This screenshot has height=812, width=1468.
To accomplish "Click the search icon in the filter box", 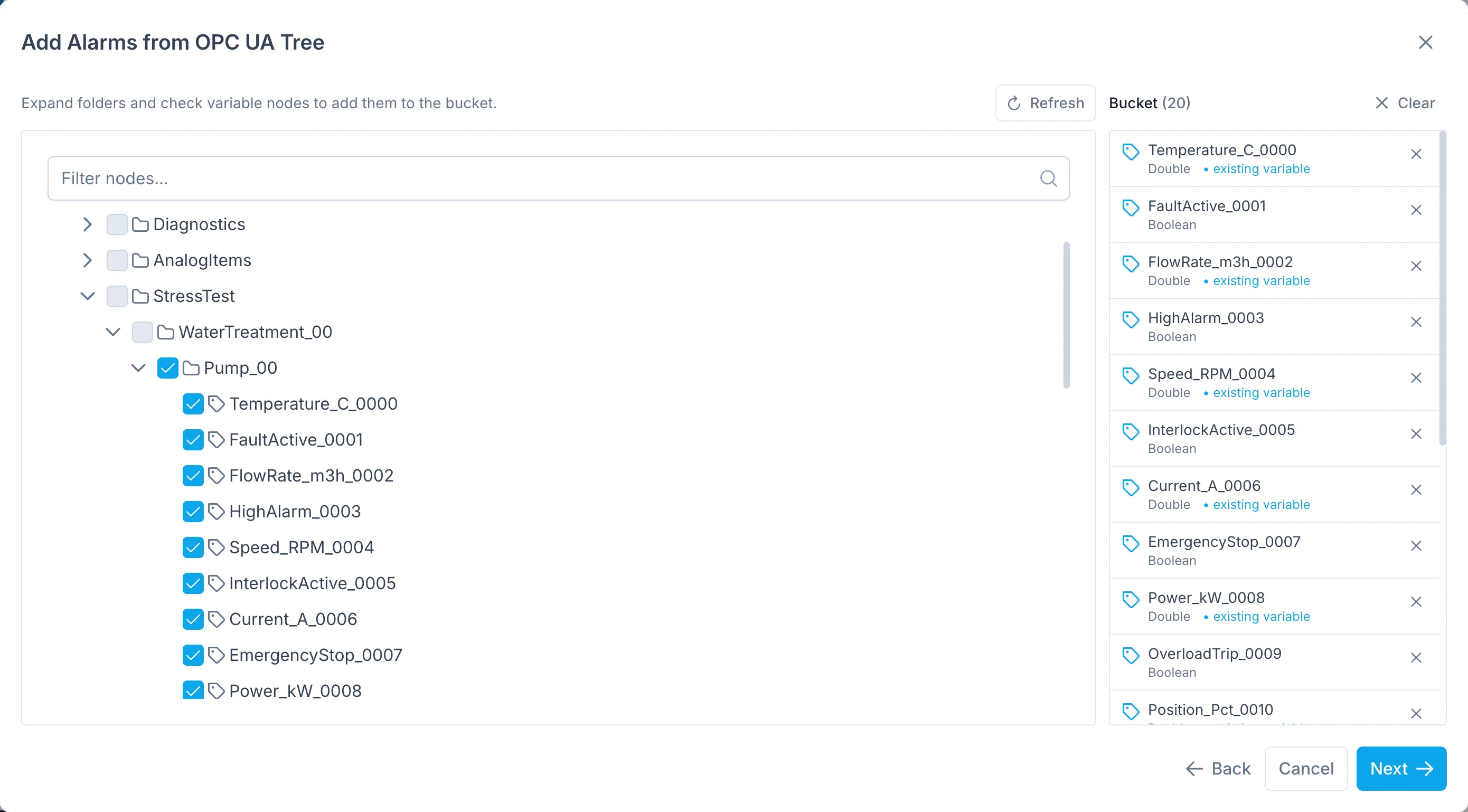I will tap(1048, 178).
